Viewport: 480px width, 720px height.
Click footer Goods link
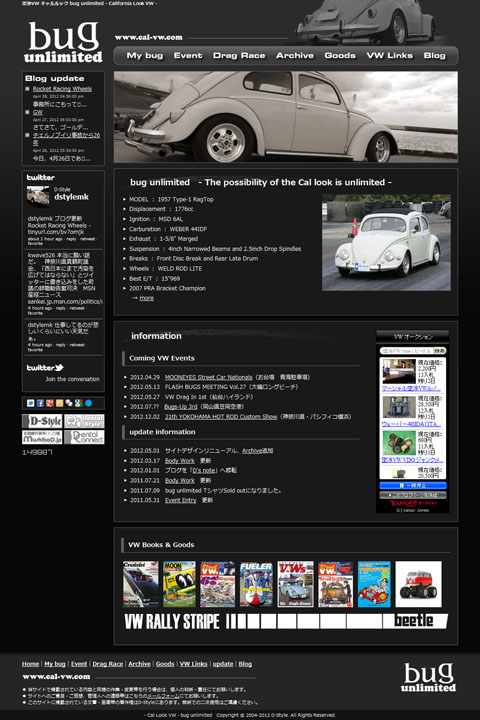coord(165,664)
